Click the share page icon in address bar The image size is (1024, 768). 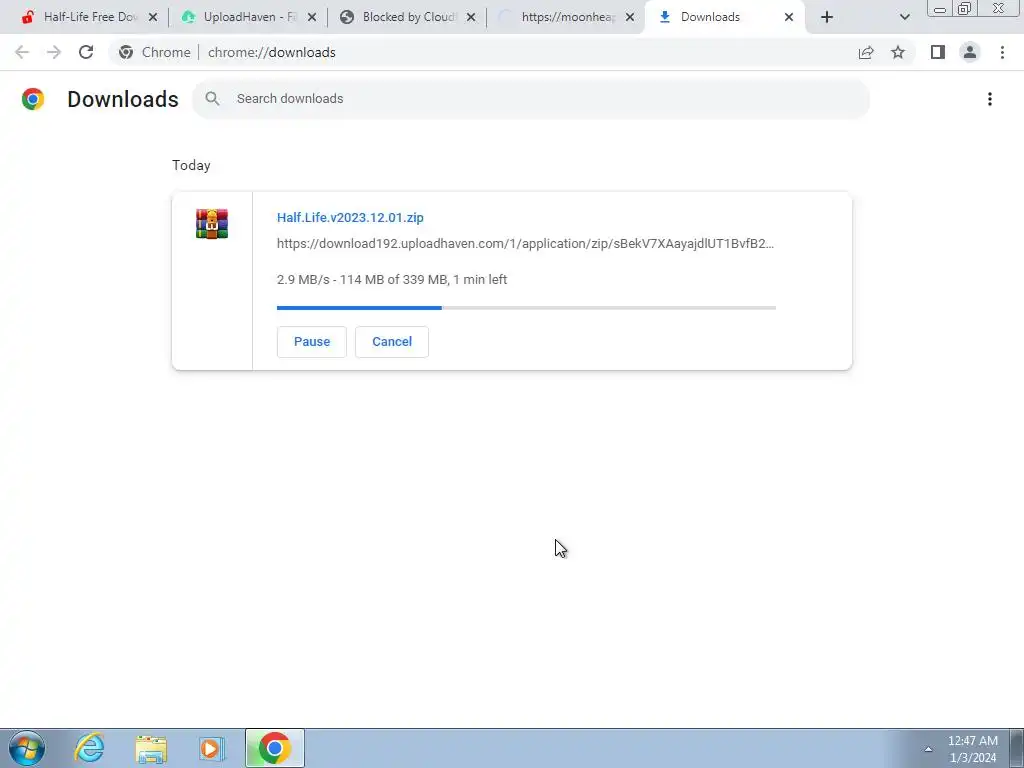pos(866,52)
